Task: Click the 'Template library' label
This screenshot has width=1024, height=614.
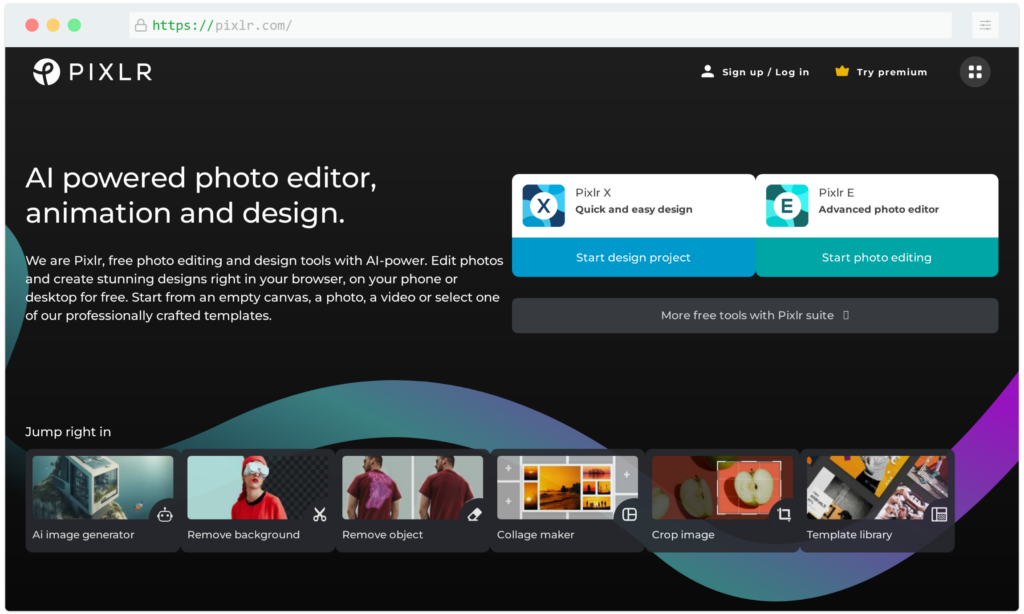Action: click(849, 534)
